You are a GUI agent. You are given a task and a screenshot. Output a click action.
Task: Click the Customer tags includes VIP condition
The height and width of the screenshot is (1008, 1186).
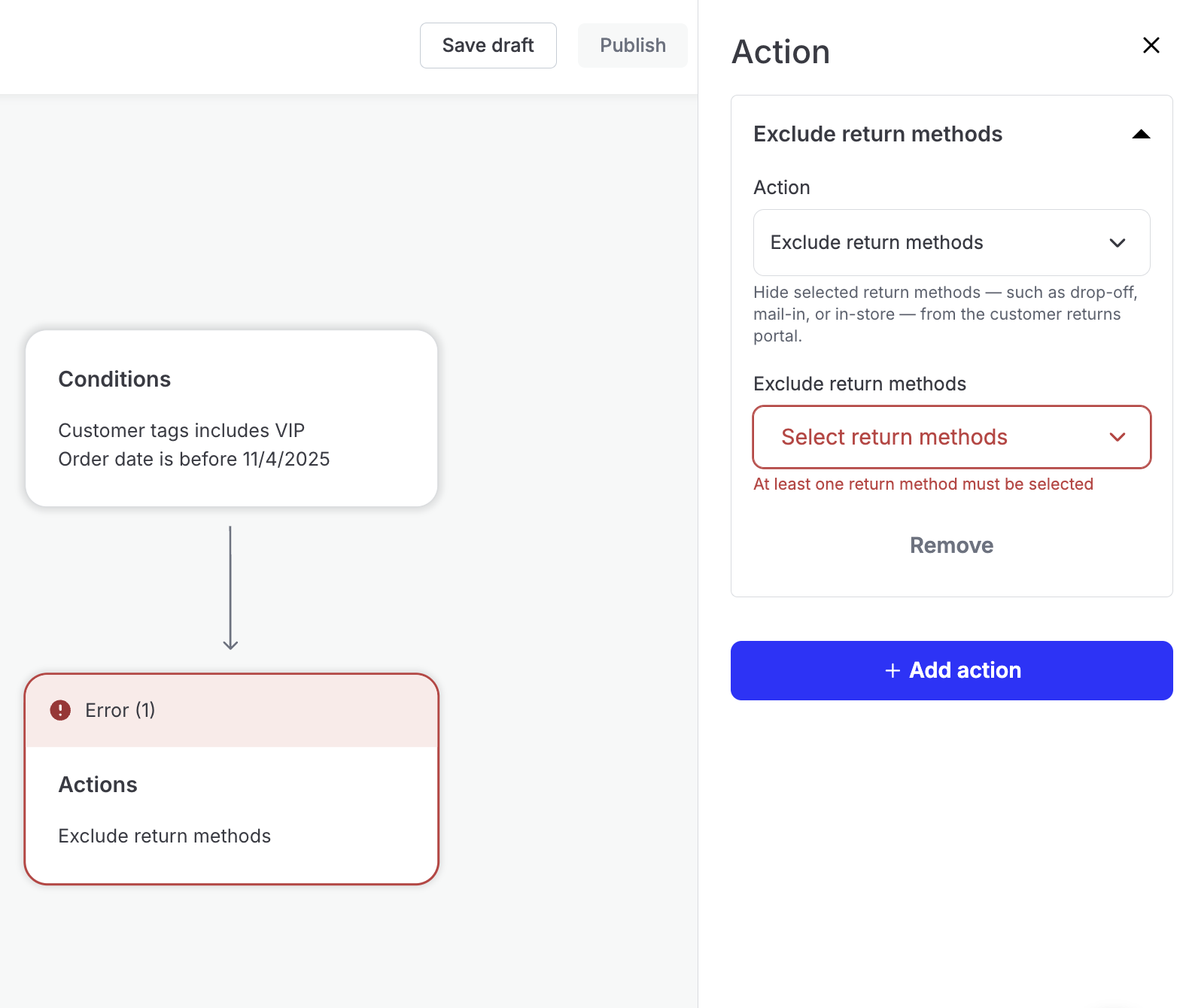(x=181, y=430)
